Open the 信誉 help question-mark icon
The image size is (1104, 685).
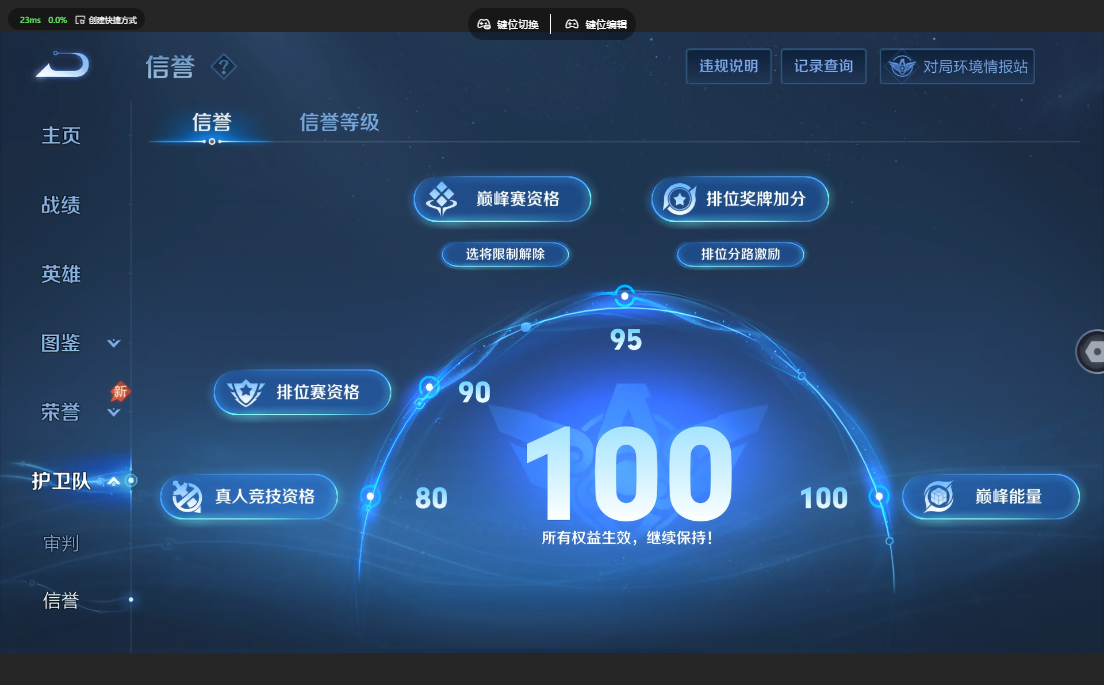pos(224,67)
